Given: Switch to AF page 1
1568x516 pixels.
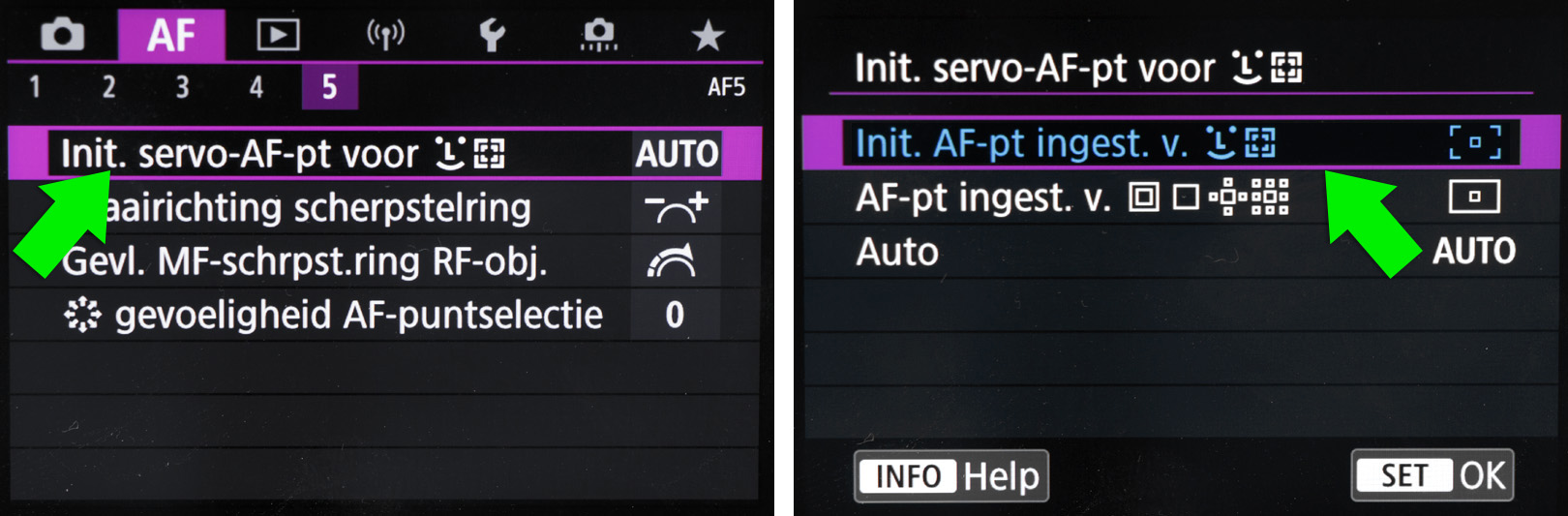Looking at the screenshot, I should (35, 87).
